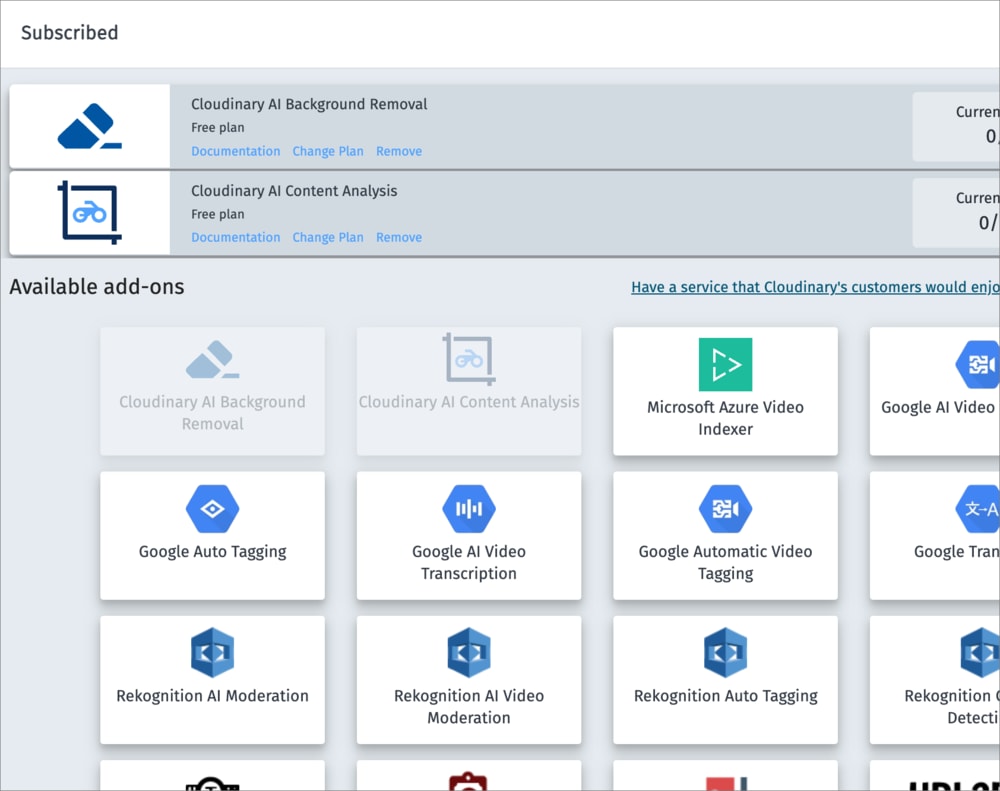The width and height of the screenshot is (1000, 791).
Task: Open Documentation for Cloudinary AI Content Analysis
Action: (x=235, y=237)
